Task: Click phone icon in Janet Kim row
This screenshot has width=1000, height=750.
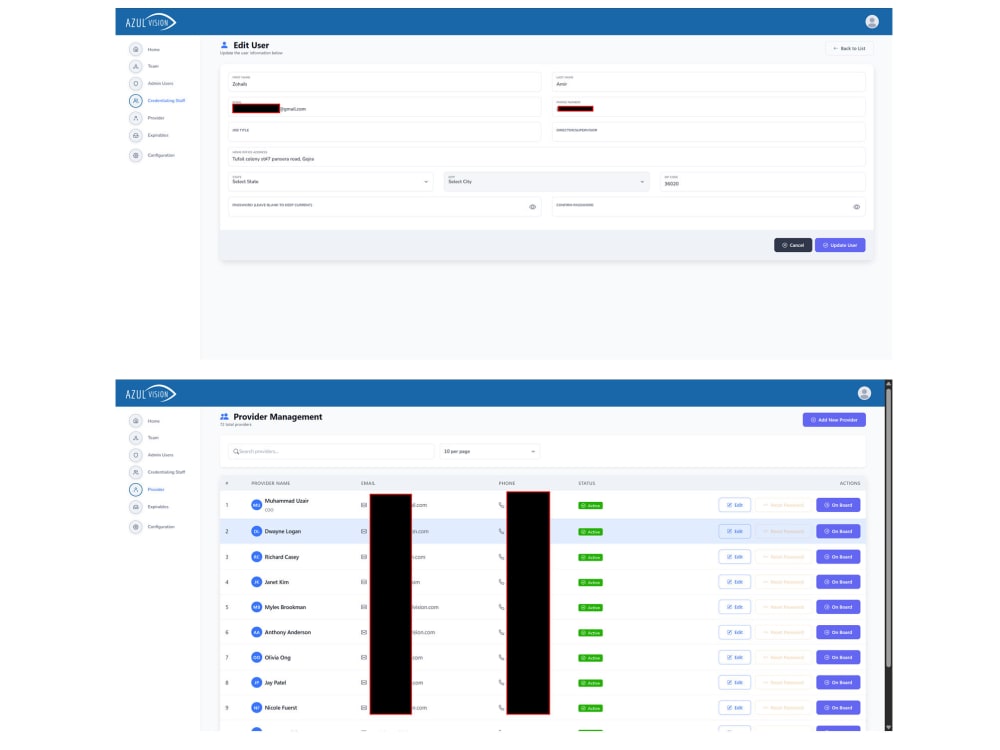Action: coord(501,582)
